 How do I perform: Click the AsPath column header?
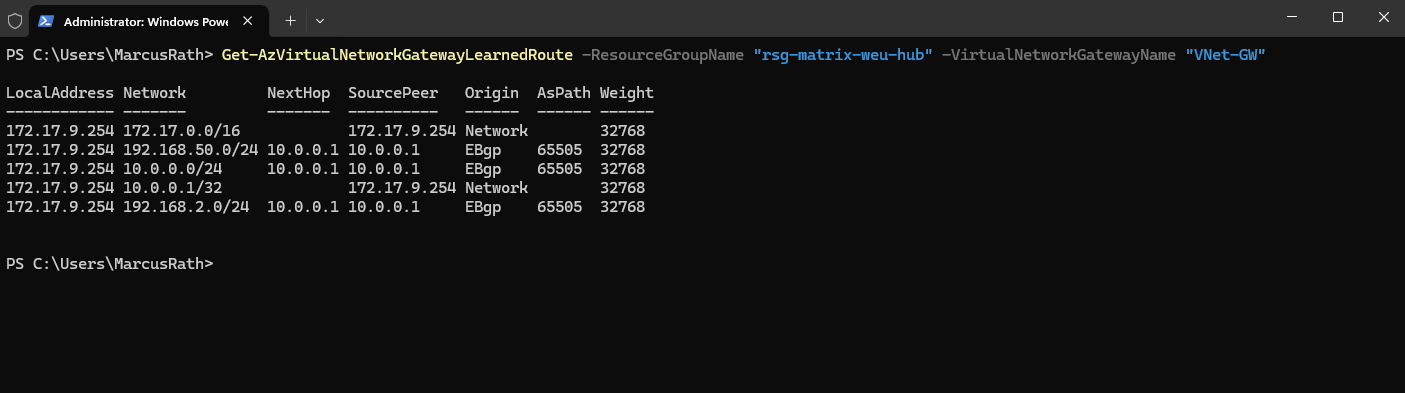pos(563,92)
